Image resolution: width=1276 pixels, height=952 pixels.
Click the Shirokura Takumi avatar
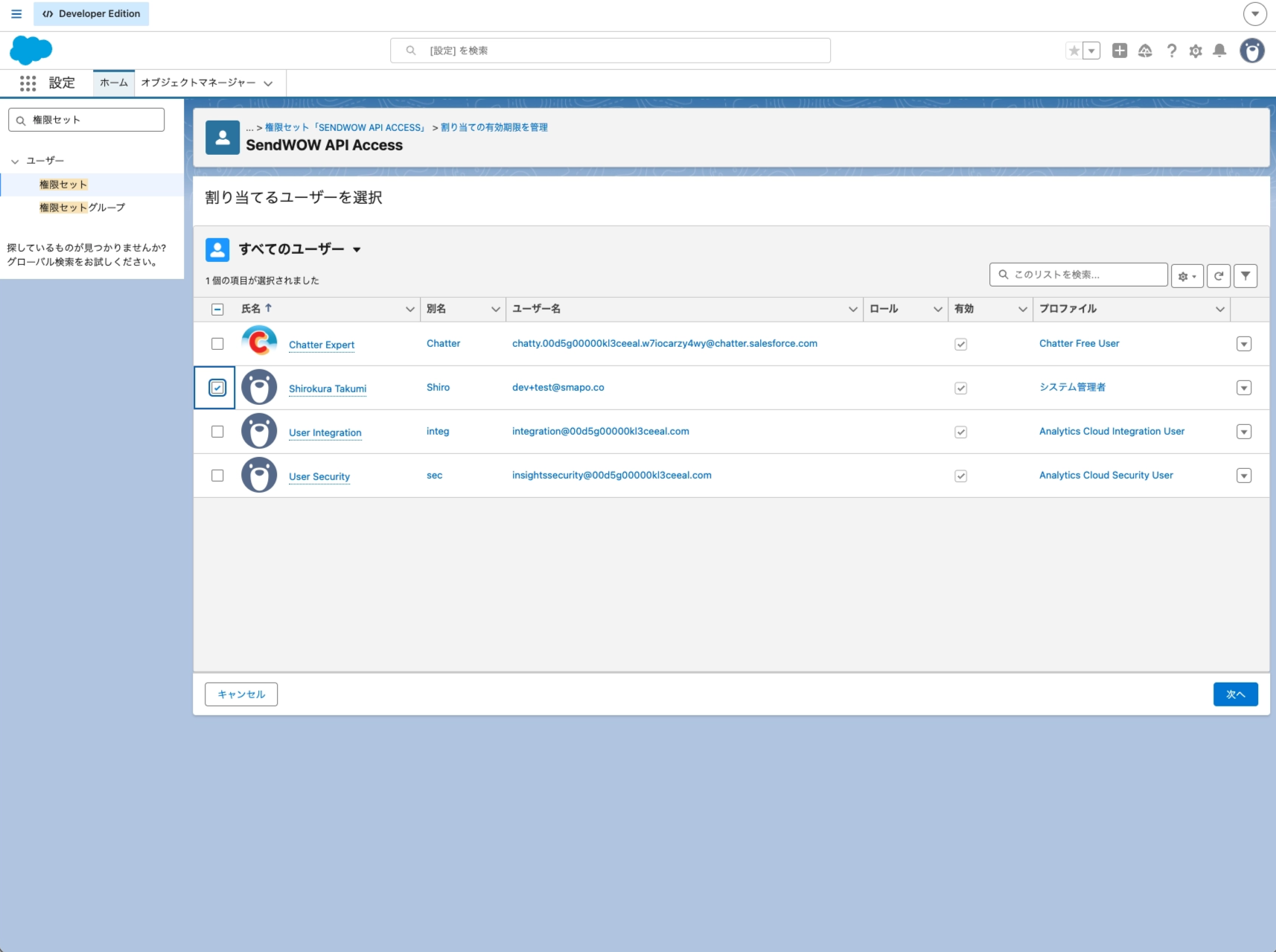259,387
